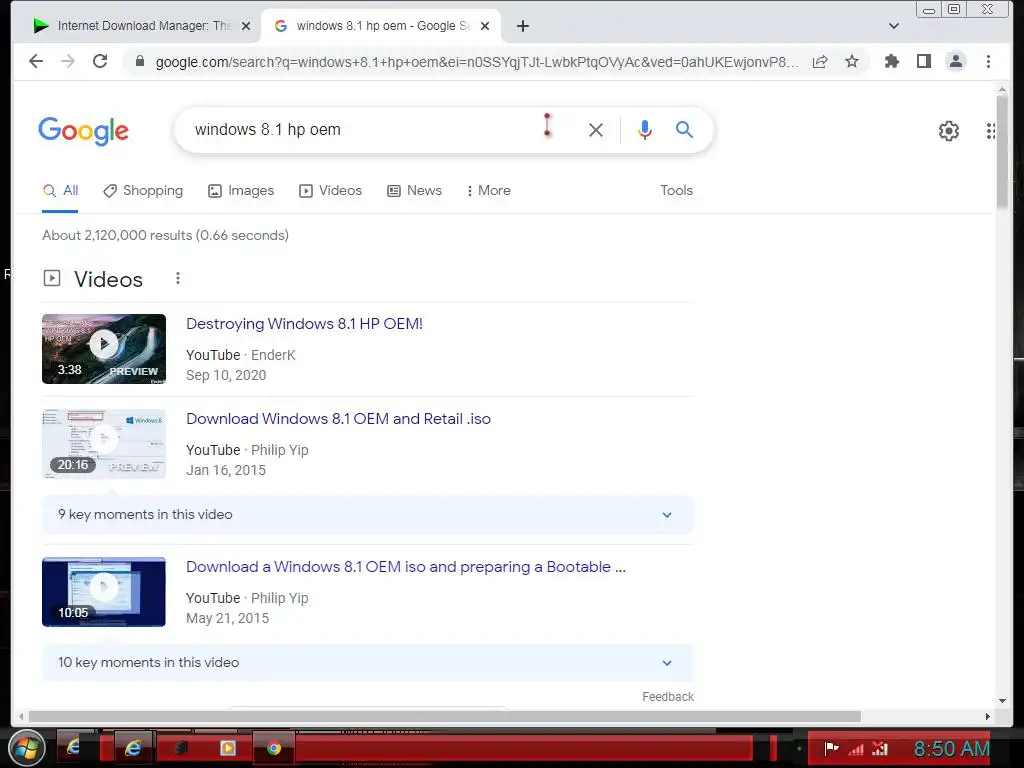1024x768 pixels.
Task: Click the scroll right arrow
Action: point(987,716)
